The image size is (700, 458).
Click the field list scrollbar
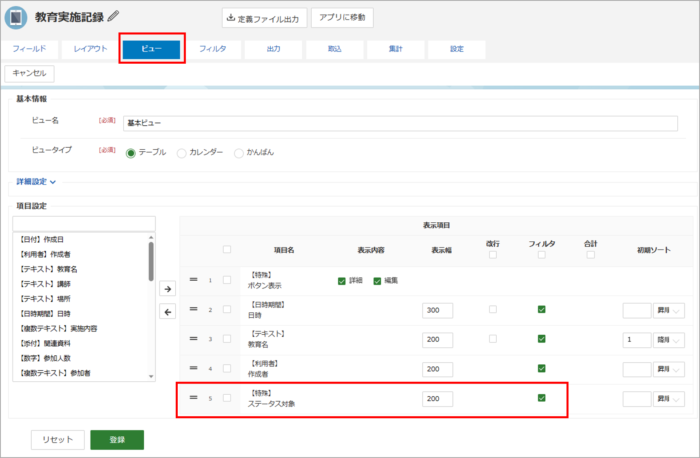(151, 261)
